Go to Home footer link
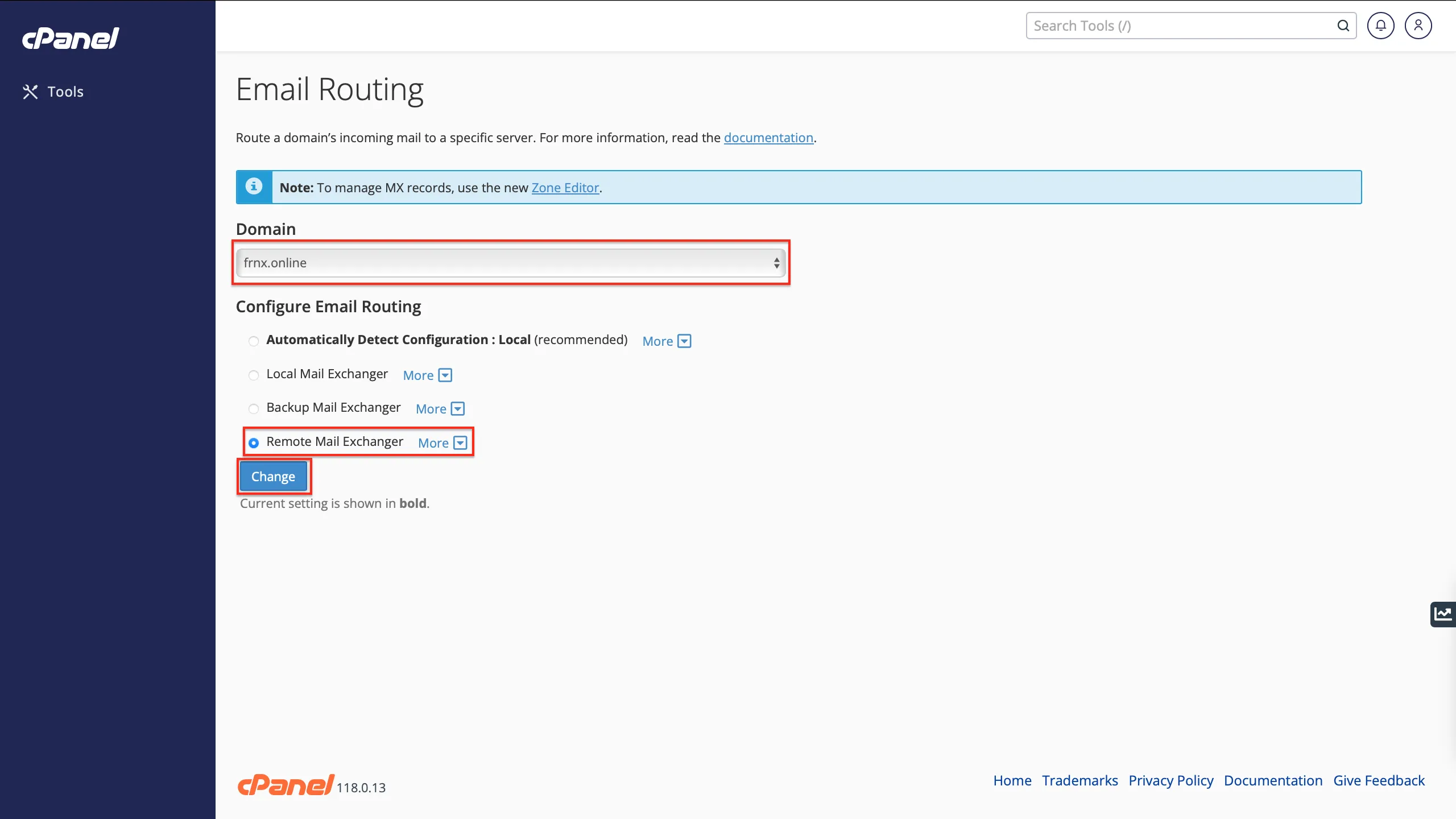Screen dimensions: 1456x819 click(1012, 780)
